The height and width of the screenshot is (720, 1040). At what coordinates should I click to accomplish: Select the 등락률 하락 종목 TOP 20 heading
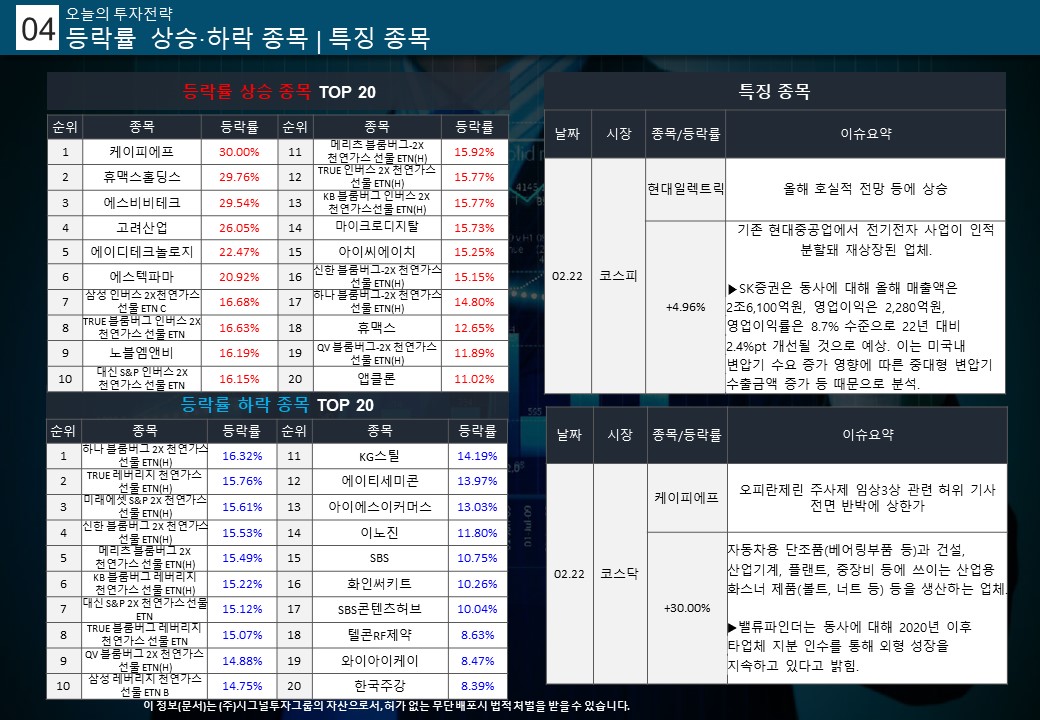(x=277, y=404)
